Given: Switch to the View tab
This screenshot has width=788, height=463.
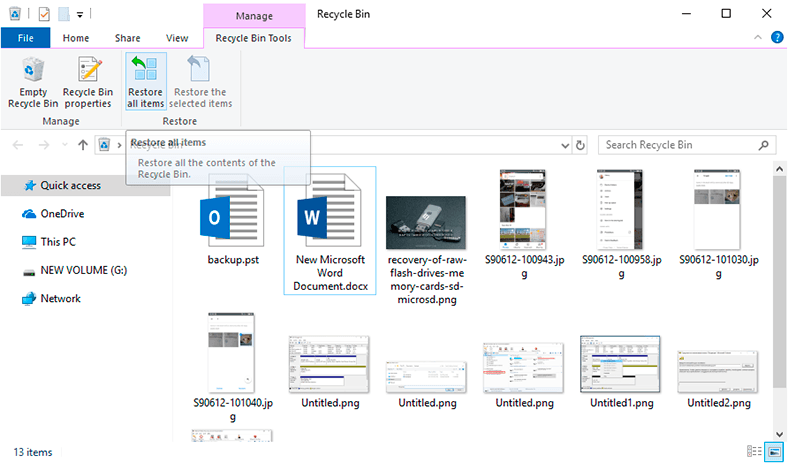Looking at the screenshot, I should 177,38.
